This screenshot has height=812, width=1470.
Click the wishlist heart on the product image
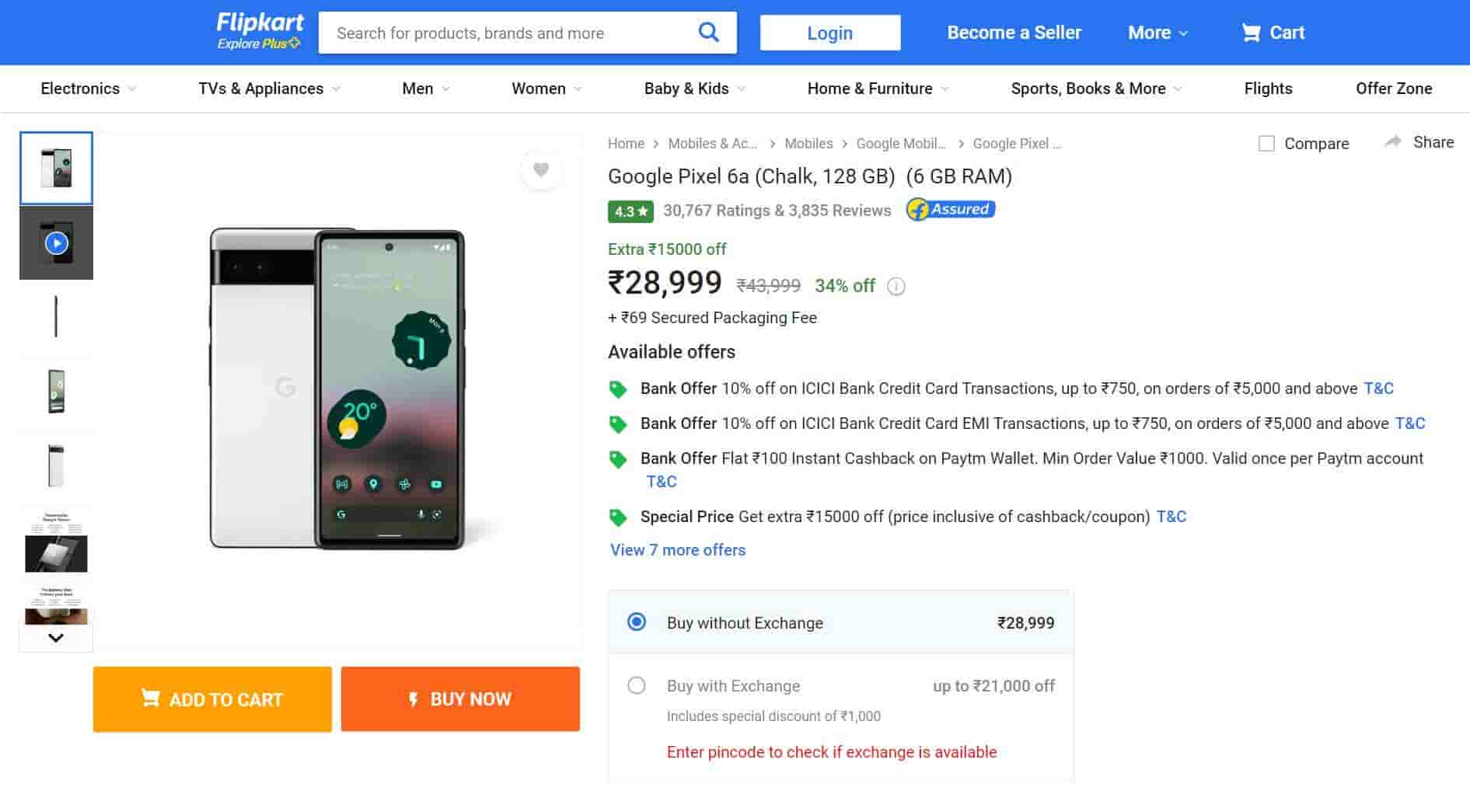coord(541,169)
